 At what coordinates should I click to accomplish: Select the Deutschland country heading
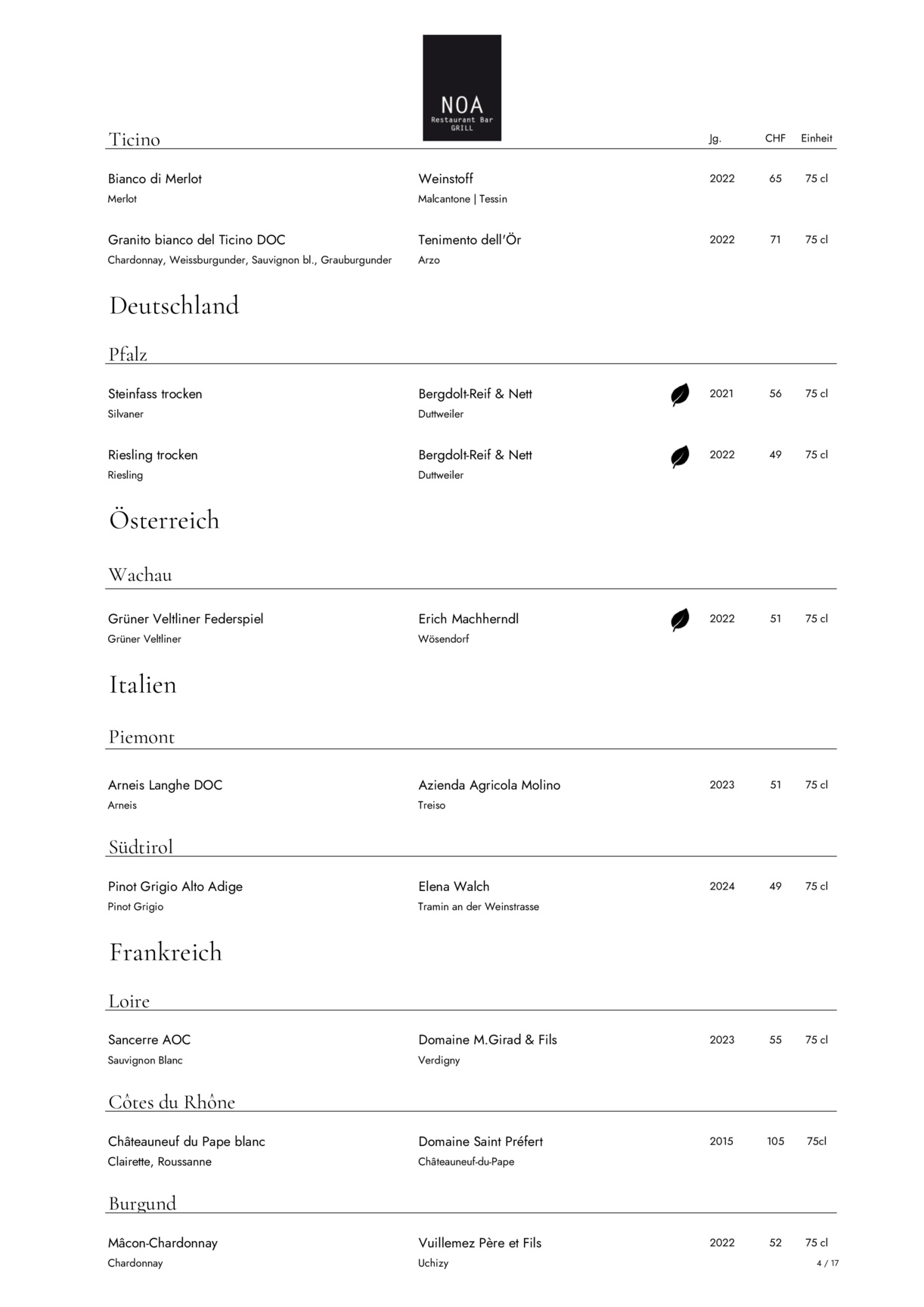coord(174,306)
